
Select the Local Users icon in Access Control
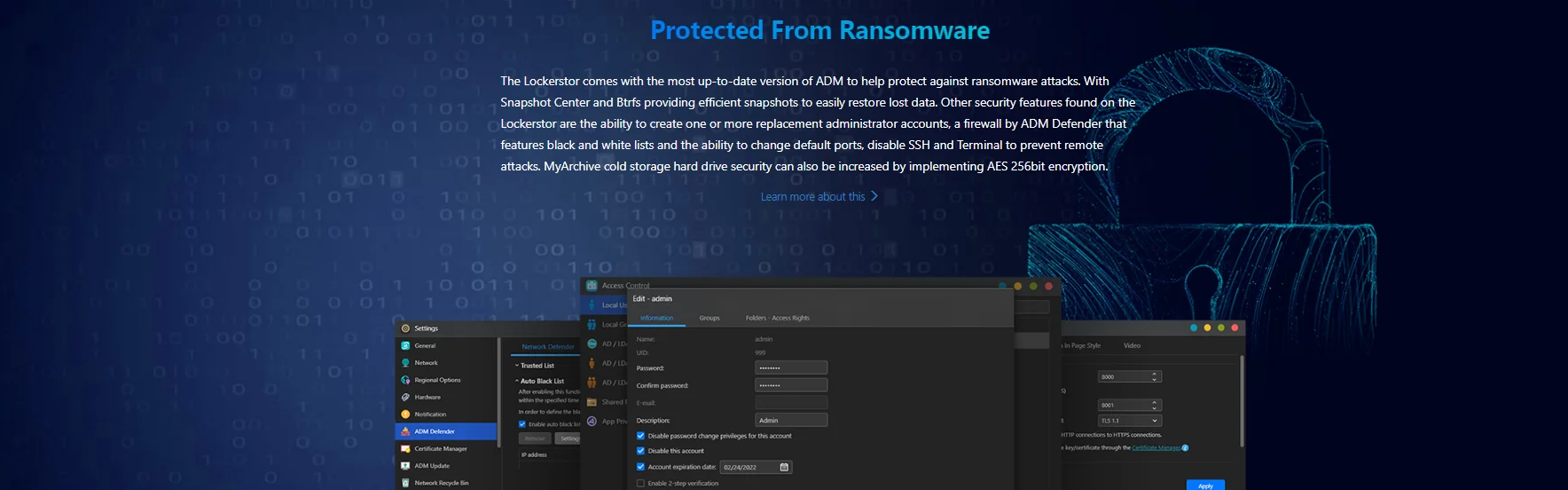click(592, 304)
